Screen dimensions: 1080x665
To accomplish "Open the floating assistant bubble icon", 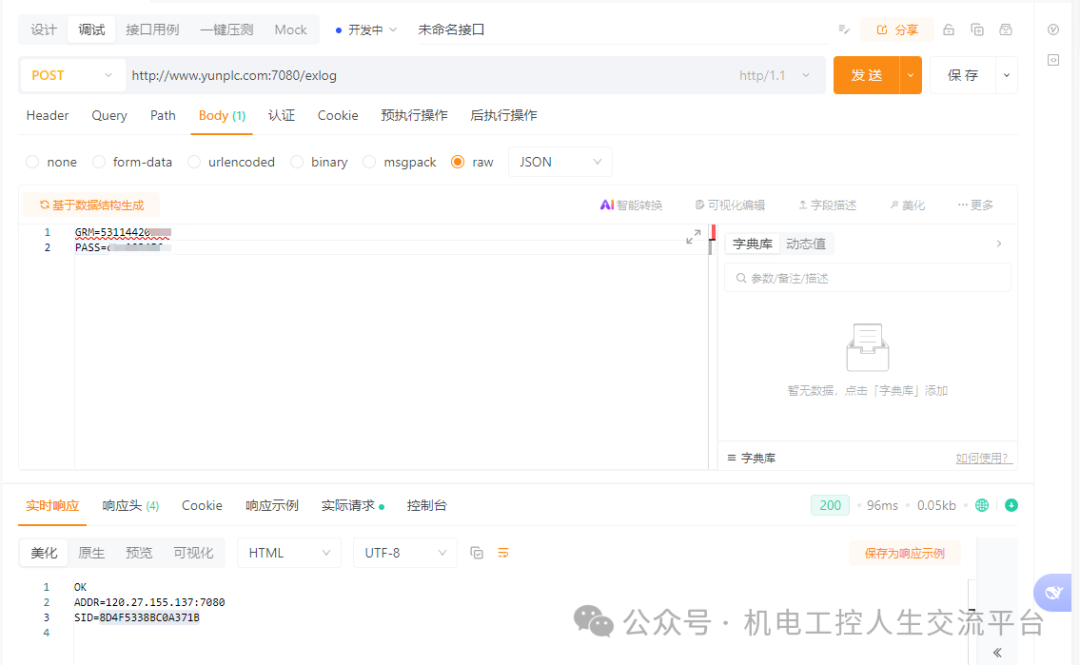I will pyautogui.click(x=1053, y=592).
